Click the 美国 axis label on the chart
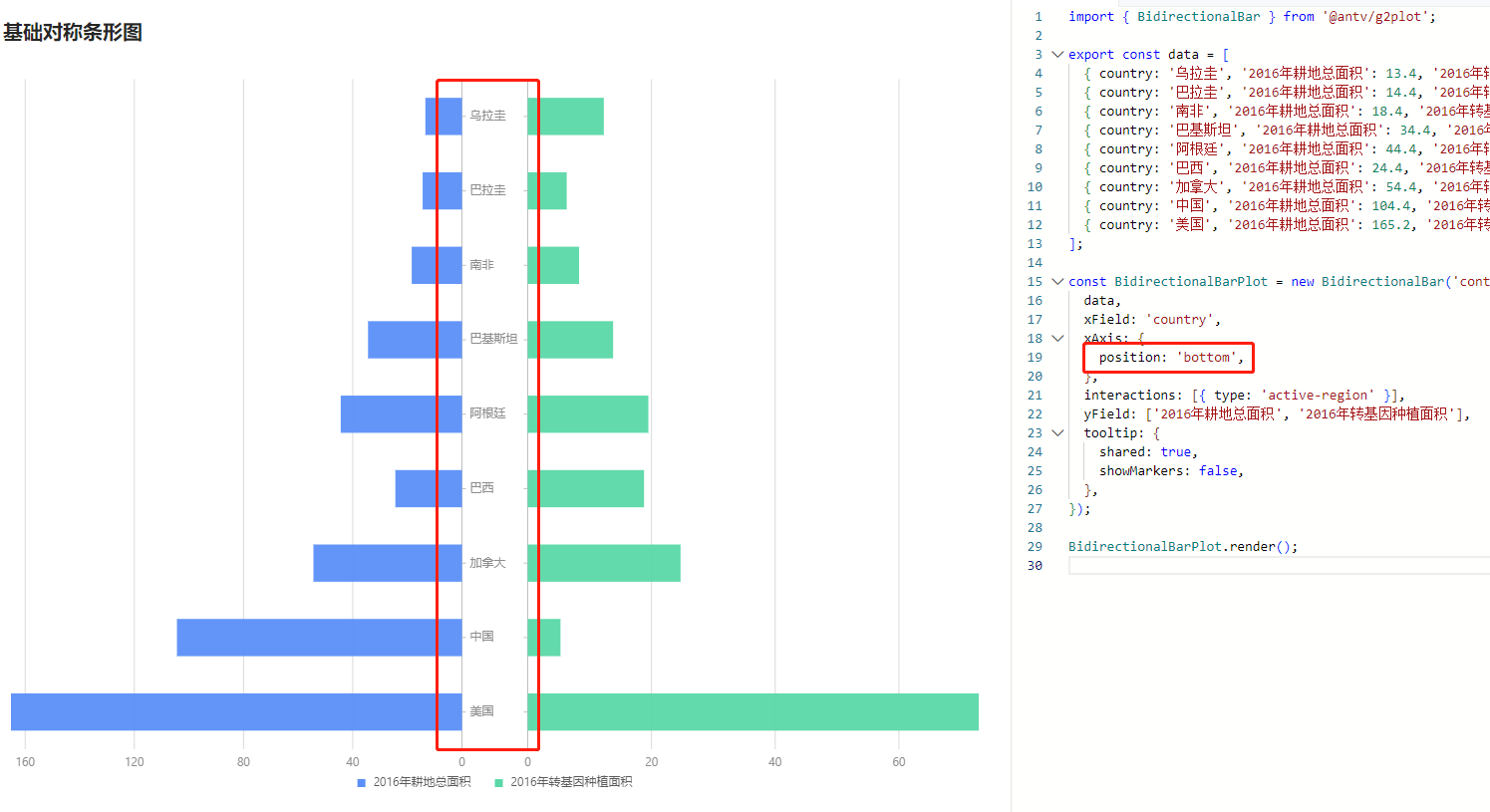The image size is (1490, 812). coord(481,710)
